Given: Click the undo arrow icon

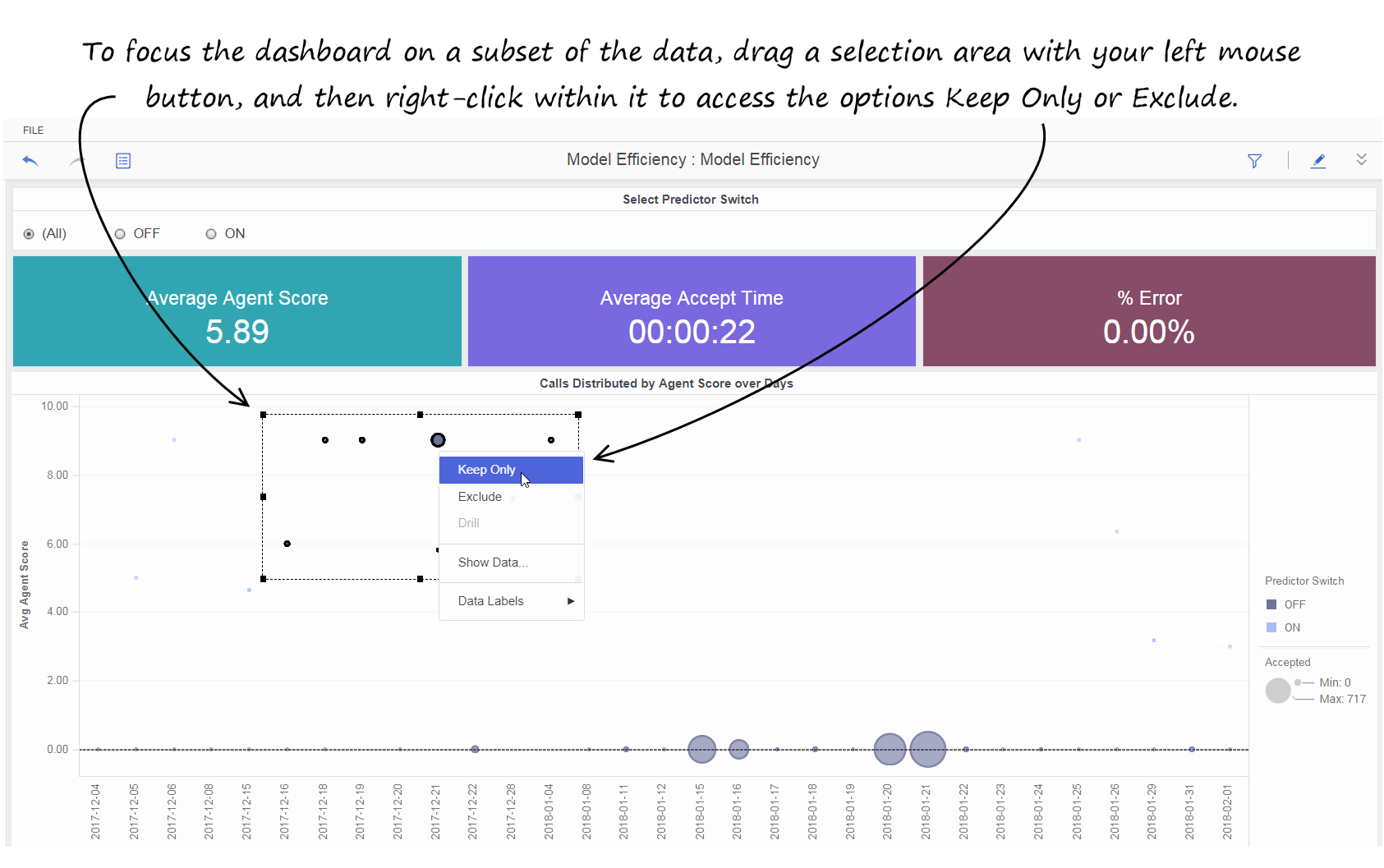Looking at the screenshot, I should pos(30,161).
